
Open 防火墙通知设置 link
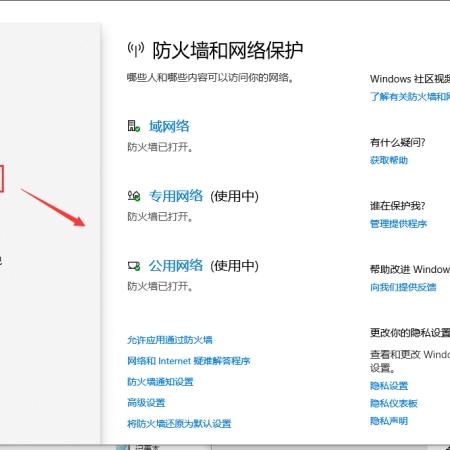160,382
